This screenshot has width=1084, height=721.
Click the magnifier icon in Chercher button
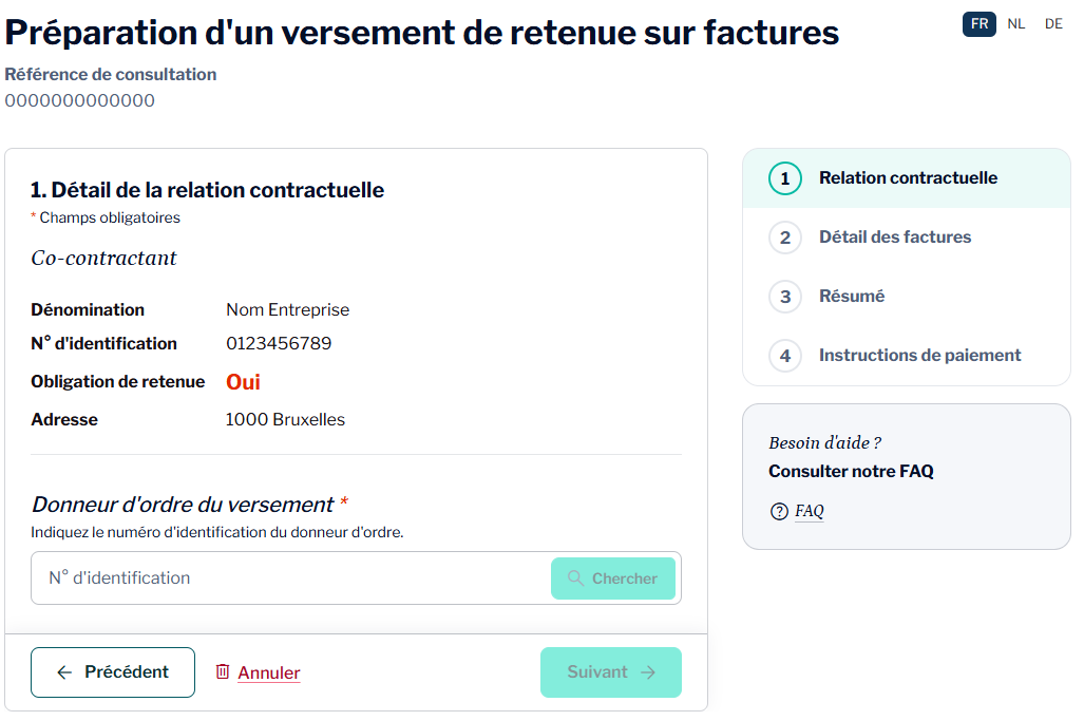(x=575, y=578)
